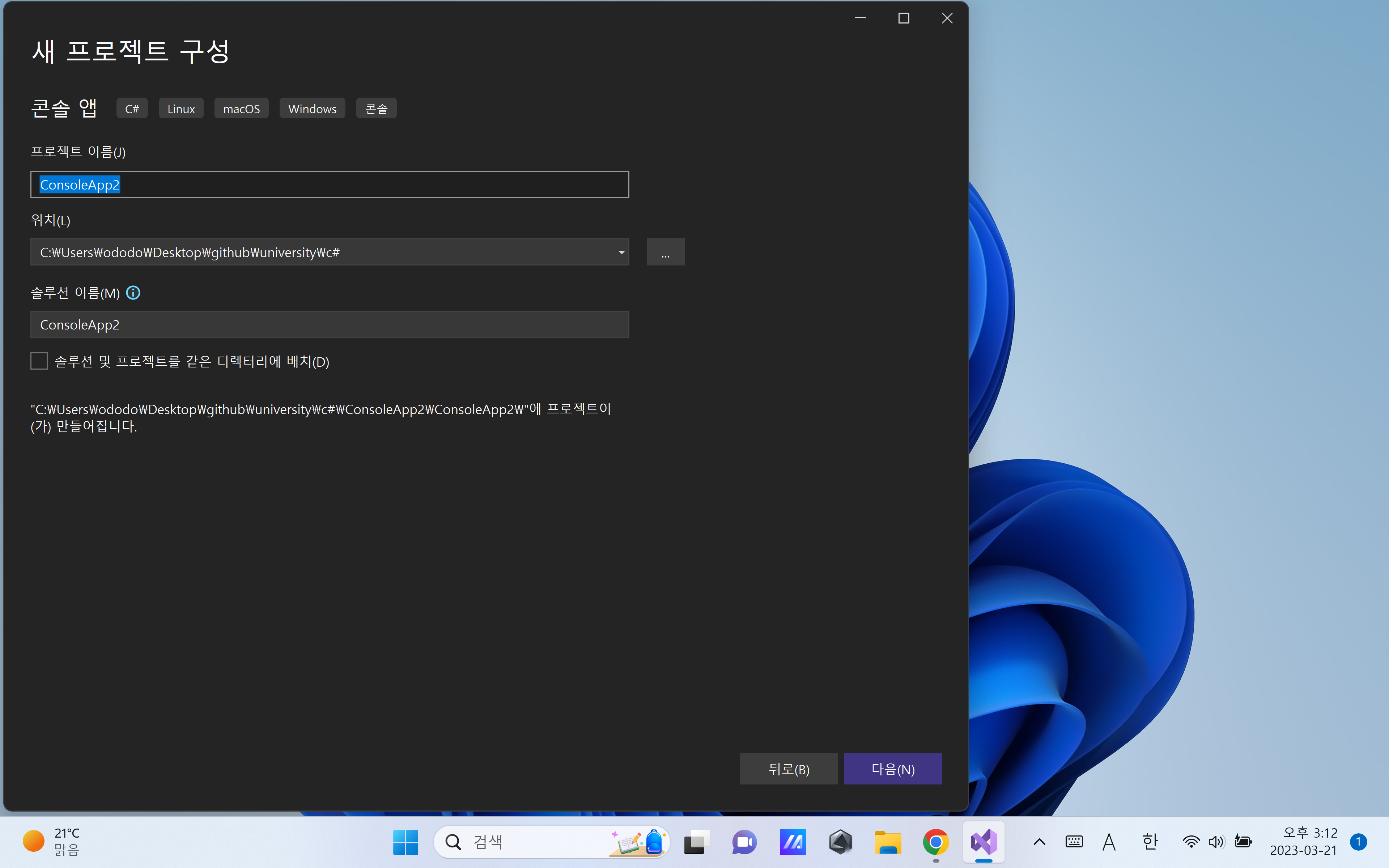Screen dimensions: 1389x868
Task: Click the solution name text field
Action: (330, 325)
